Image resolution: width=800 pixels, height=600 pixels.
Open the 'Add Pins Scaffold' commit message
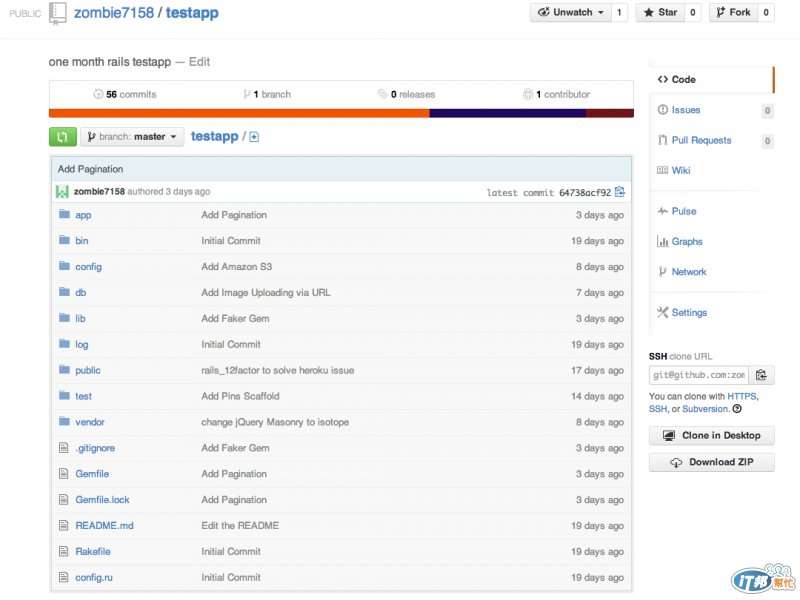click(240, 396)
